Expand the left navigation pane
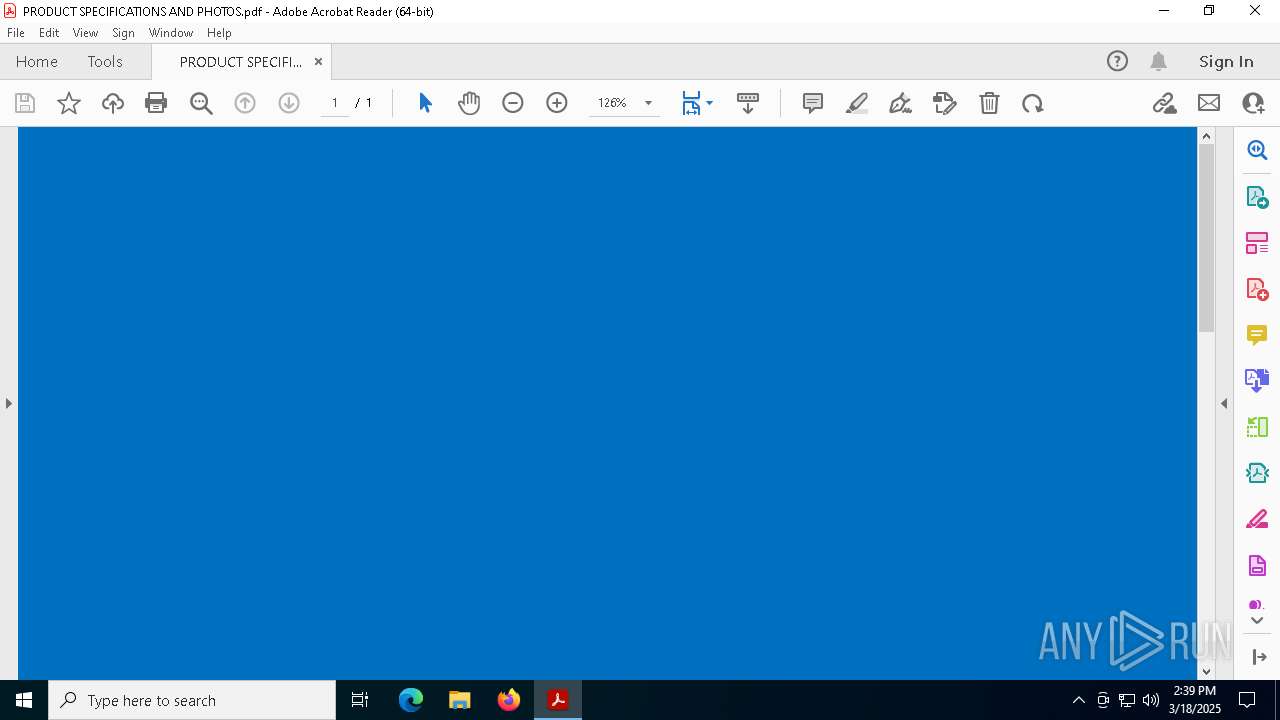The image size is (1280, 720). tap(8, 403)
